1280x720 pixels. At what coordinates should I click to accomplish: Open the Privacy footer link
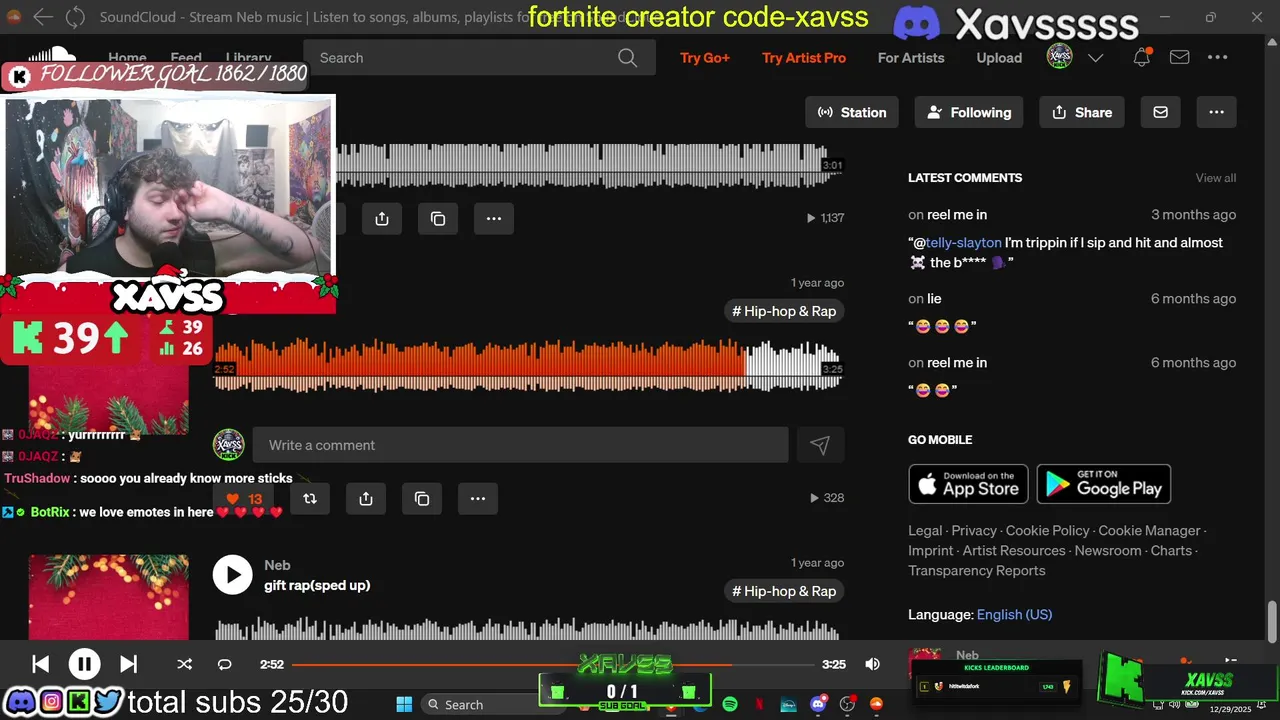pos(974,531)
